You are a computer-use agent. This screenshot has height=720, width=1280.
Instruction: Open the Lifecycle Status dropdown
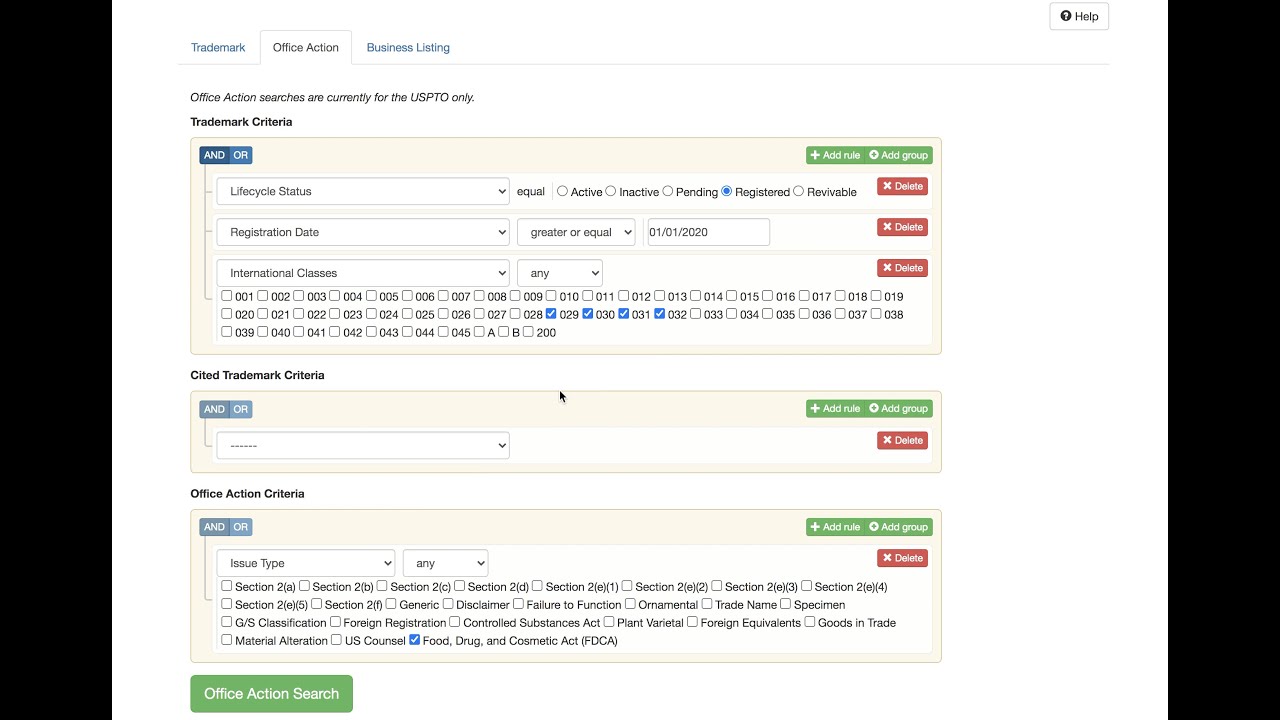click(363, 191)
